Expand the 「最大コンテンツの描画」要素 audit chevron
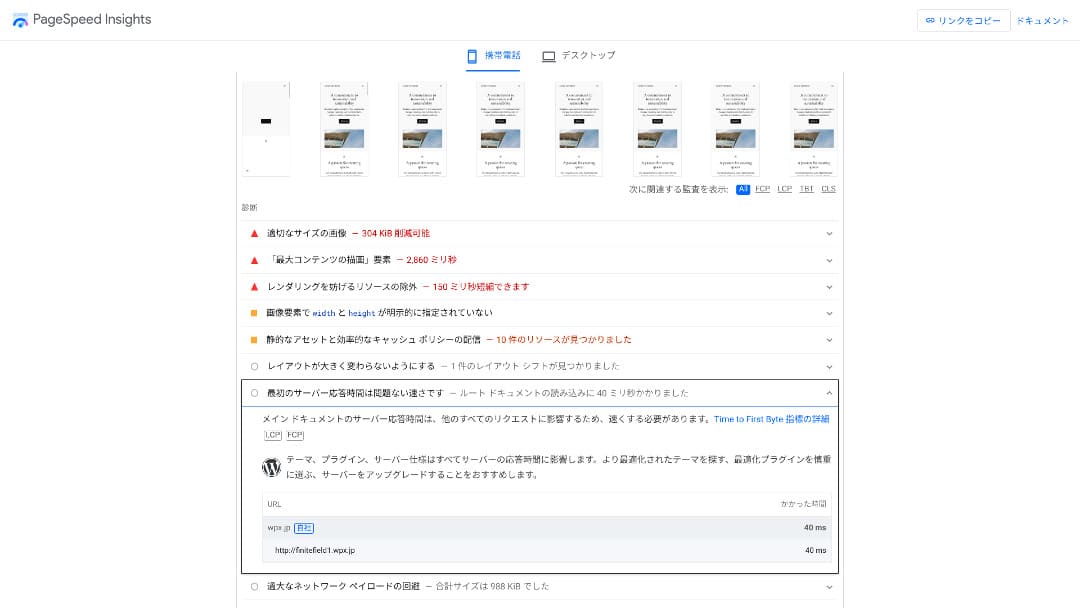The height and width of the screenshot is (608, 1080). tap(829, 260)
